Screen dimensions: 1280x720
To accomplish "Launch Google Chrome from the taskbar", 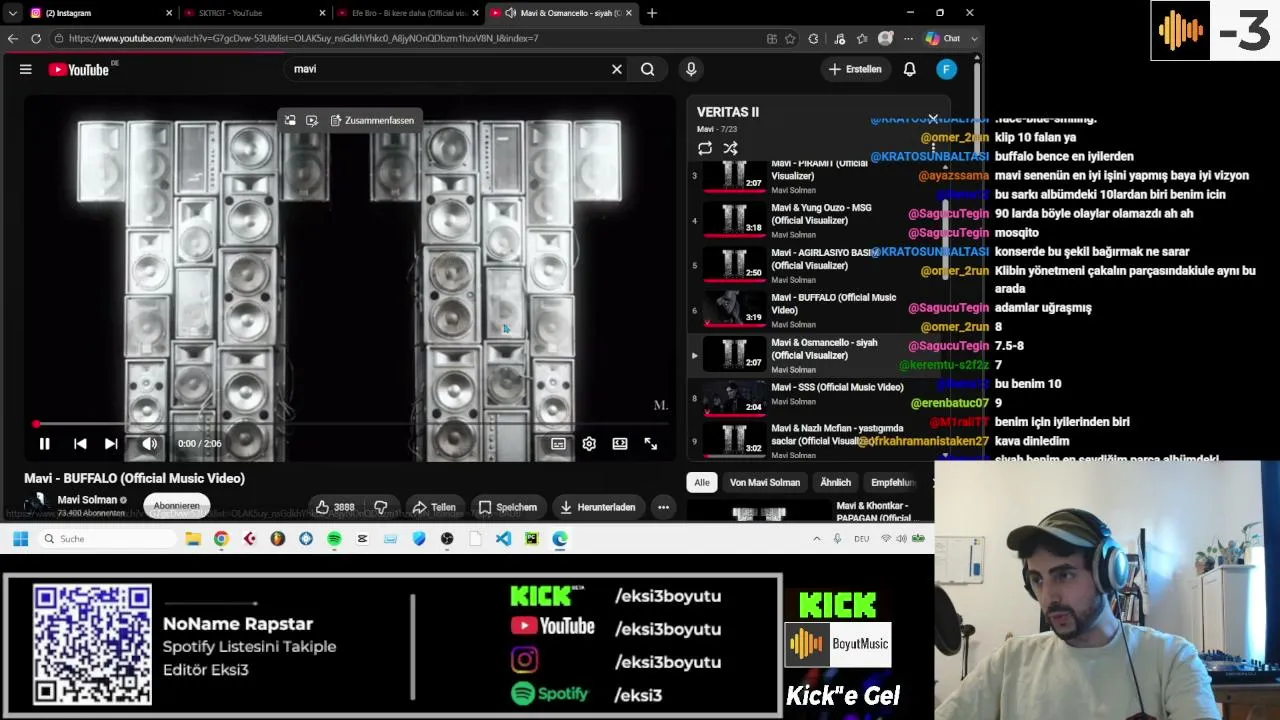I will click(x=221, y=539).
